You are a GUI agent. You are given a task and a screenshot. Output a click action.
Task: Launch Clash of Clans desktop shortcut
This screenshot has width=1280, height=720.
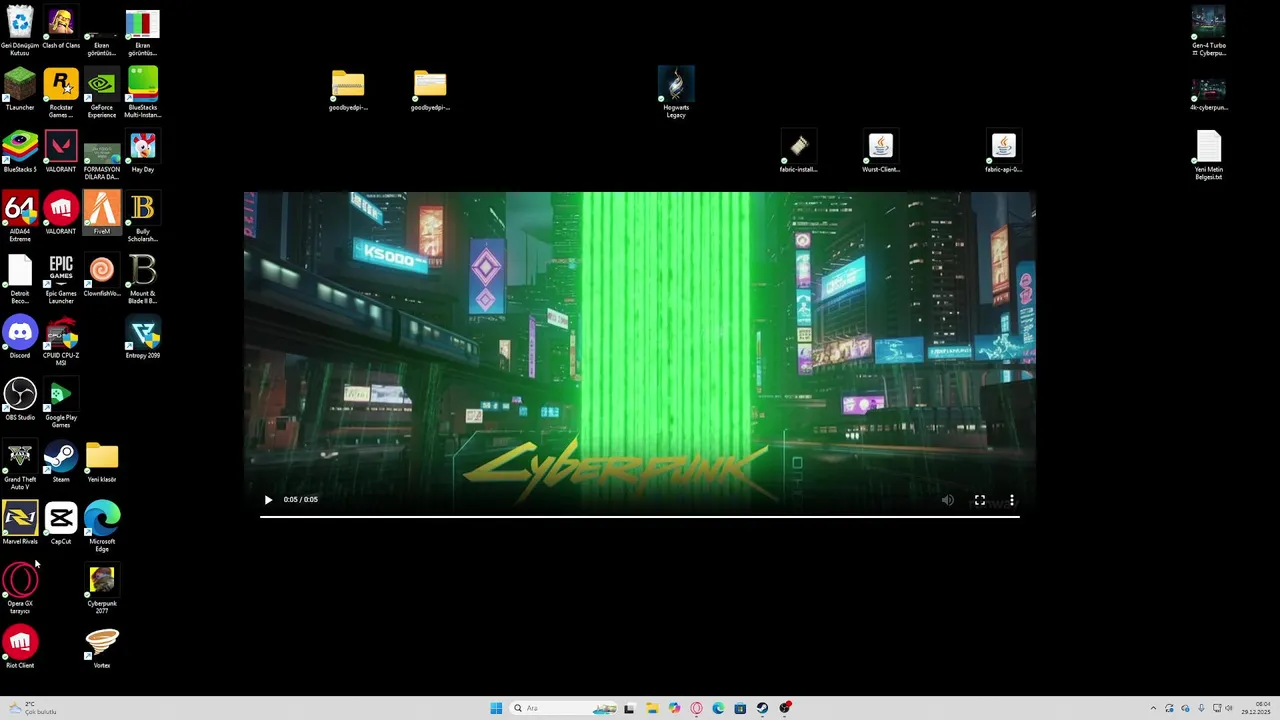pos(61,28)
